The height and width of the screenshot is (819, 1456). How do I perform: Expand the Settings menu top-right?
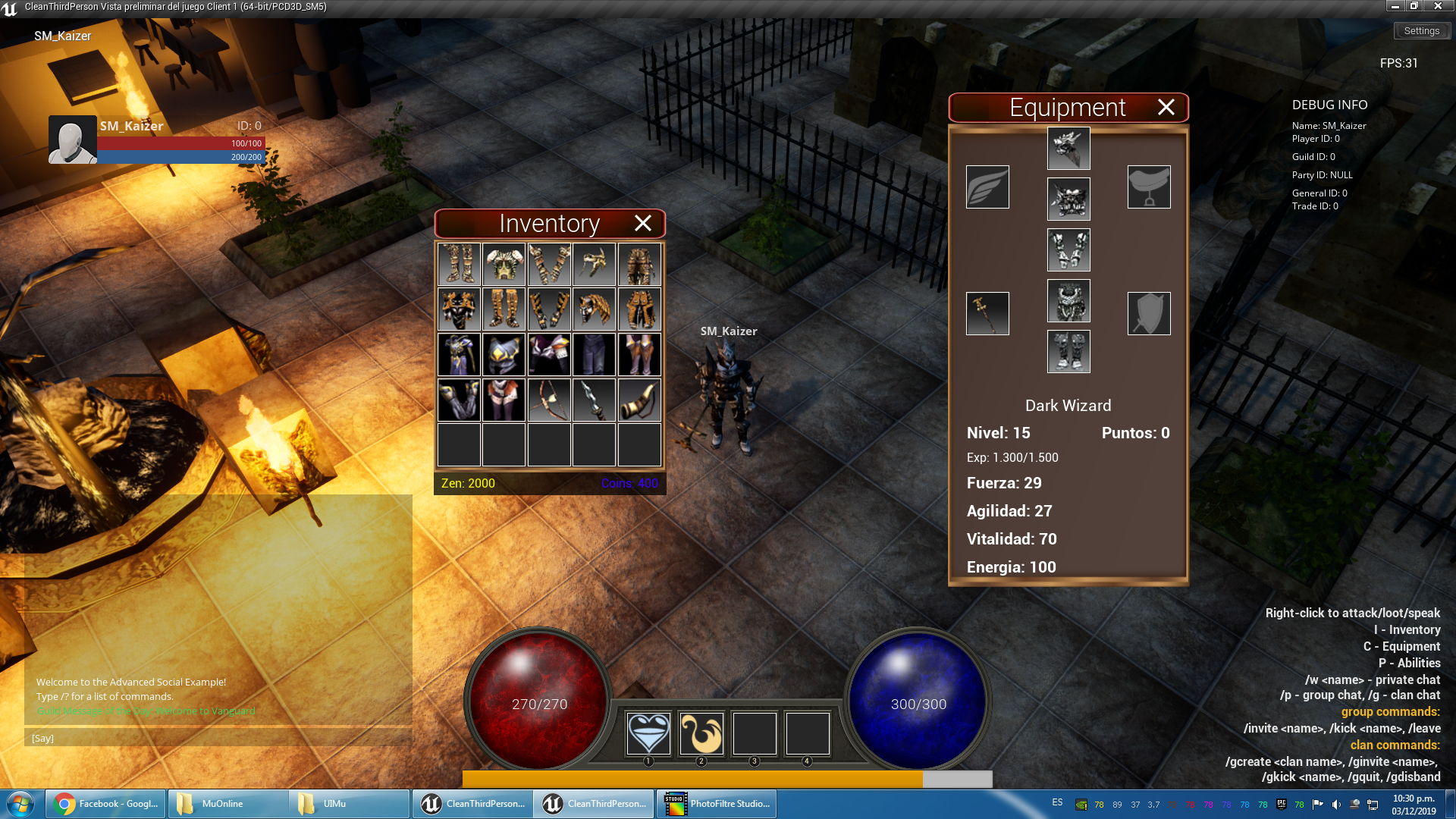(x=1421, y=30)
